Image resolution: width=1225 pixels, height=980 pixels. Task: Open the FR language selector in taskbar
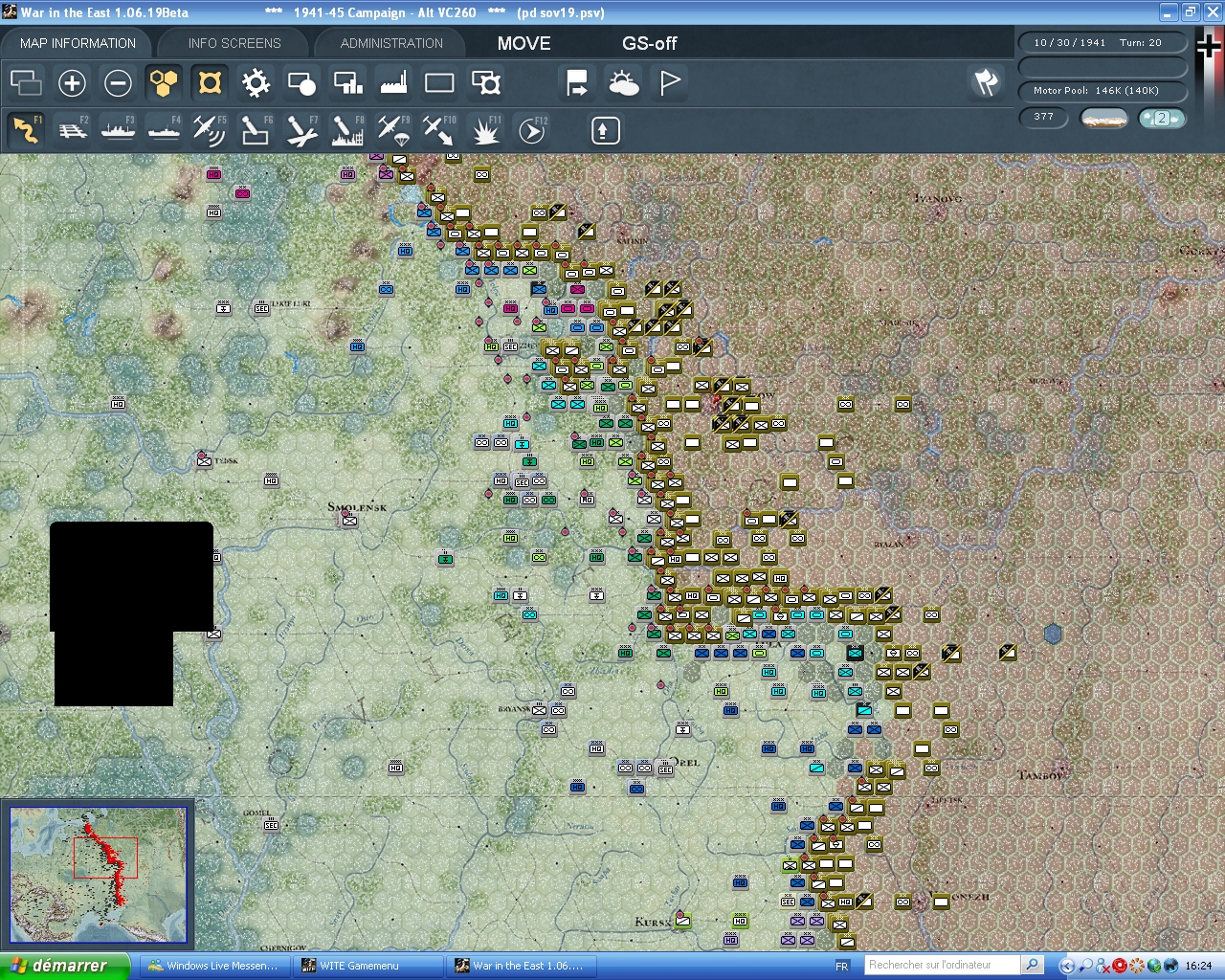coord(840,965)
